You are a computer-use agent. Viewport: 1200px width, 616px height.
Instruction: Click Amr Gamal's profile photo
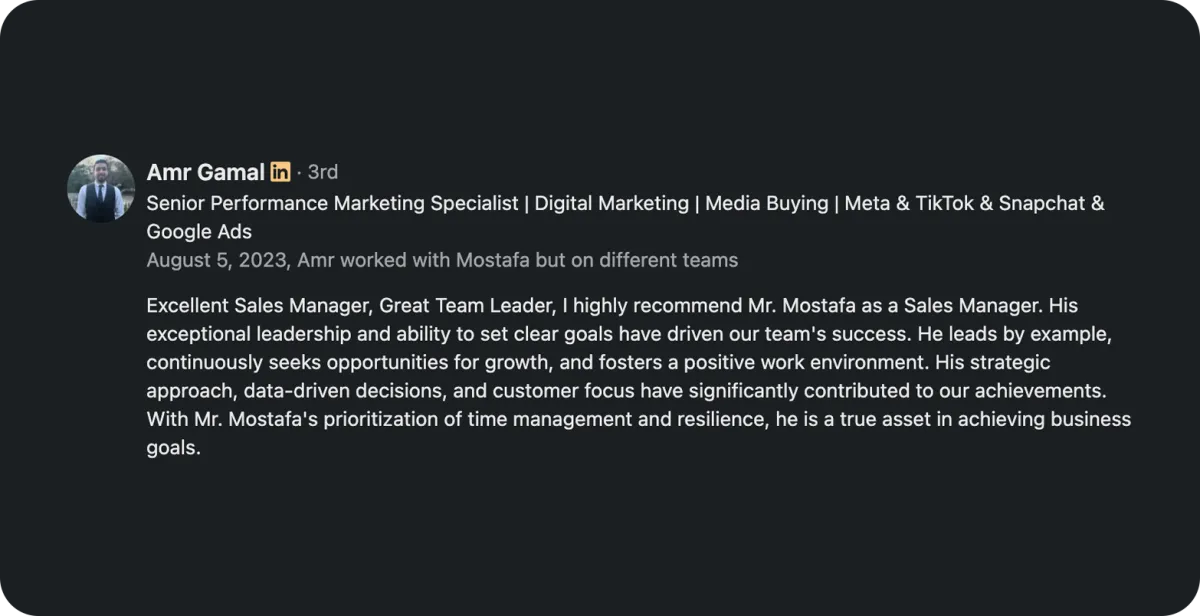pos(100,188)
